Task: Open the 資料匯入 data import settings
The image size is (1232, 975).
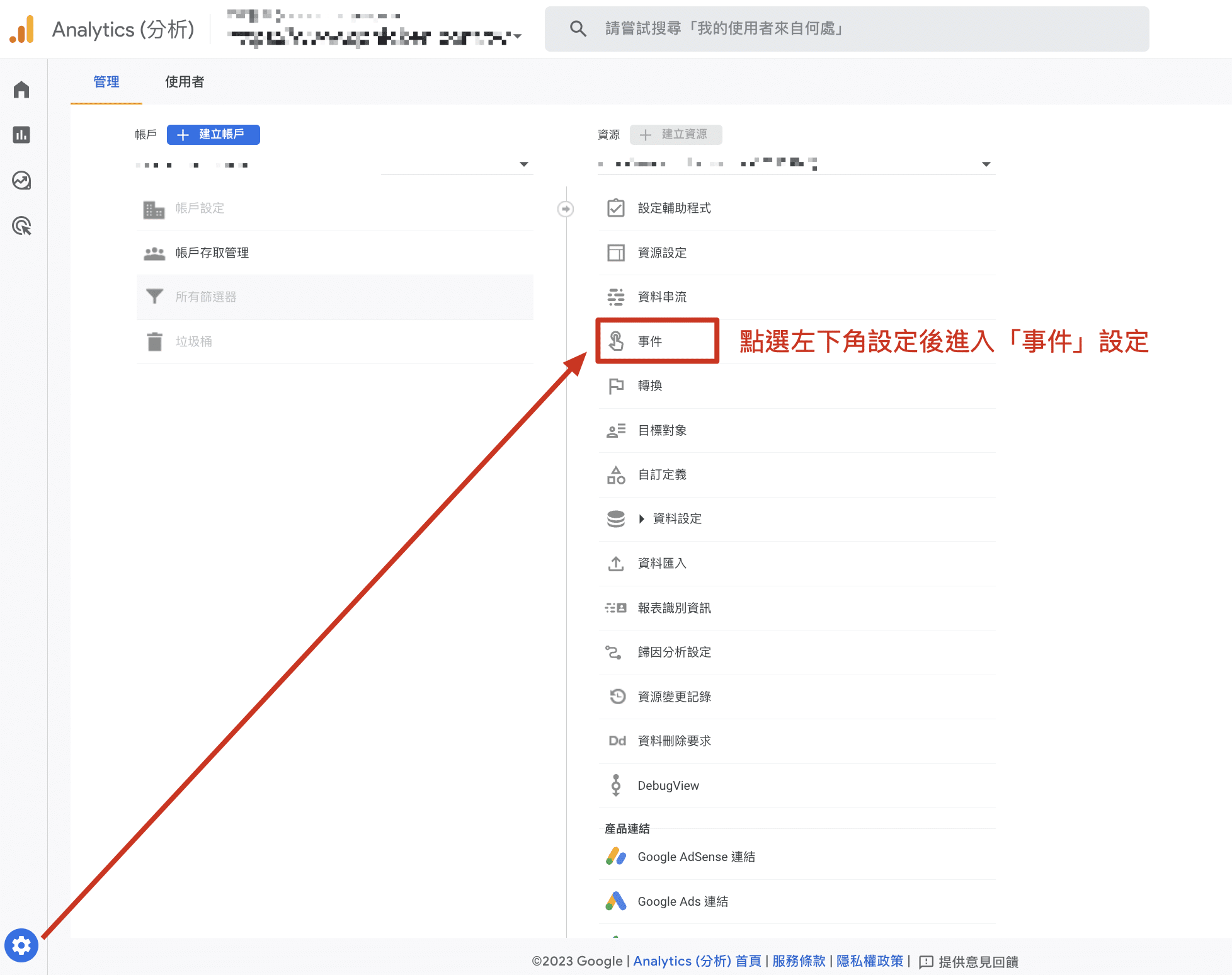Action: click(x=661, y=563)
